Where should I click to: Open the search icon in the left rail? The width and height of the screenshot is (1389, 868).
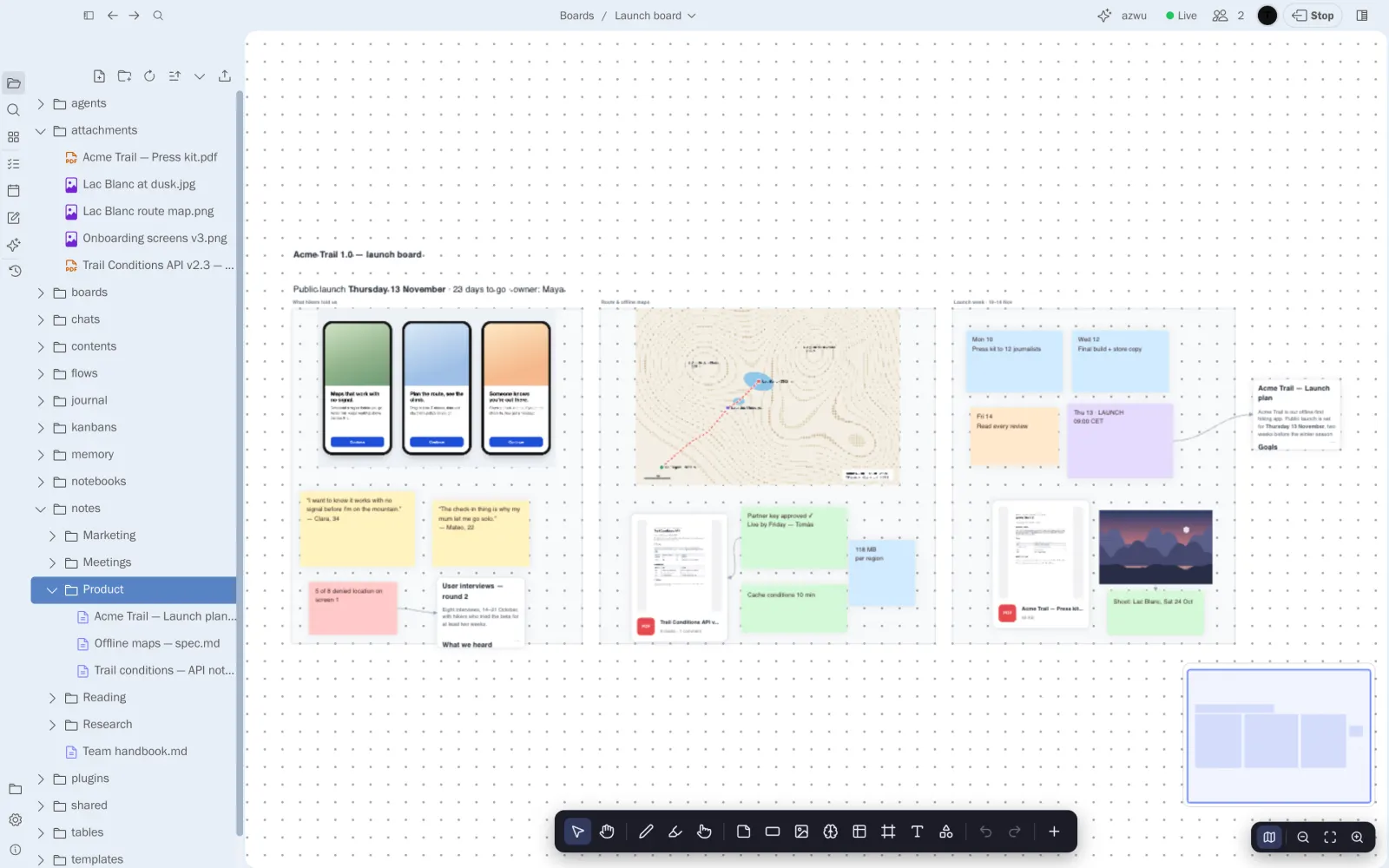click(x=14, y=110)
